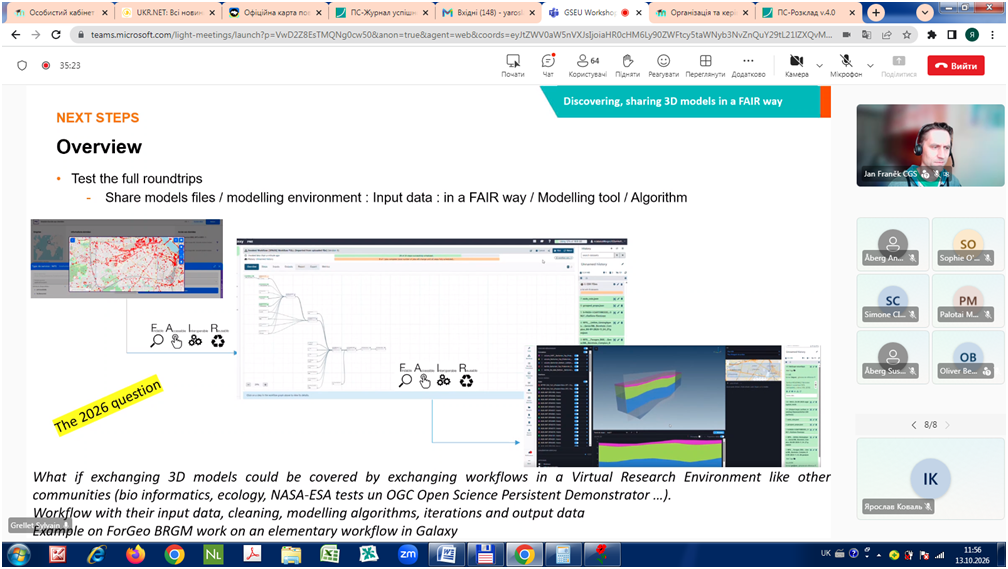The height and width of the screenshot is (569, 1008).
Task: Click the Поділитися share button
Action: (x=899, y=66)
